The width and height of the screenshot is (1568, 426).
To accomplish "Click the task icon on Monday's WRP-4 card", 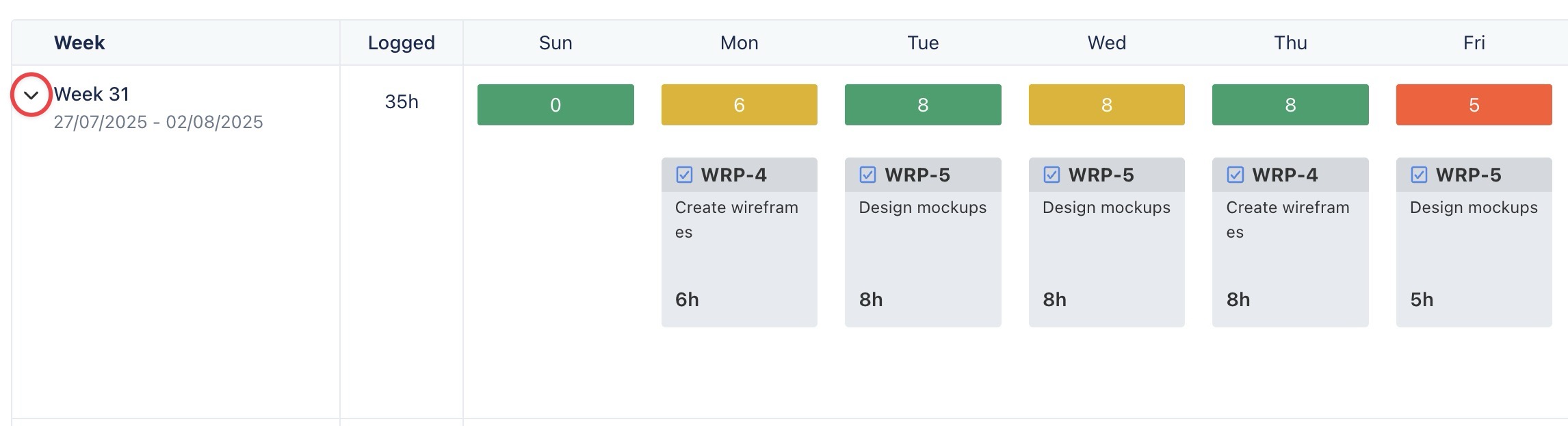I will (x=684, y=175).
